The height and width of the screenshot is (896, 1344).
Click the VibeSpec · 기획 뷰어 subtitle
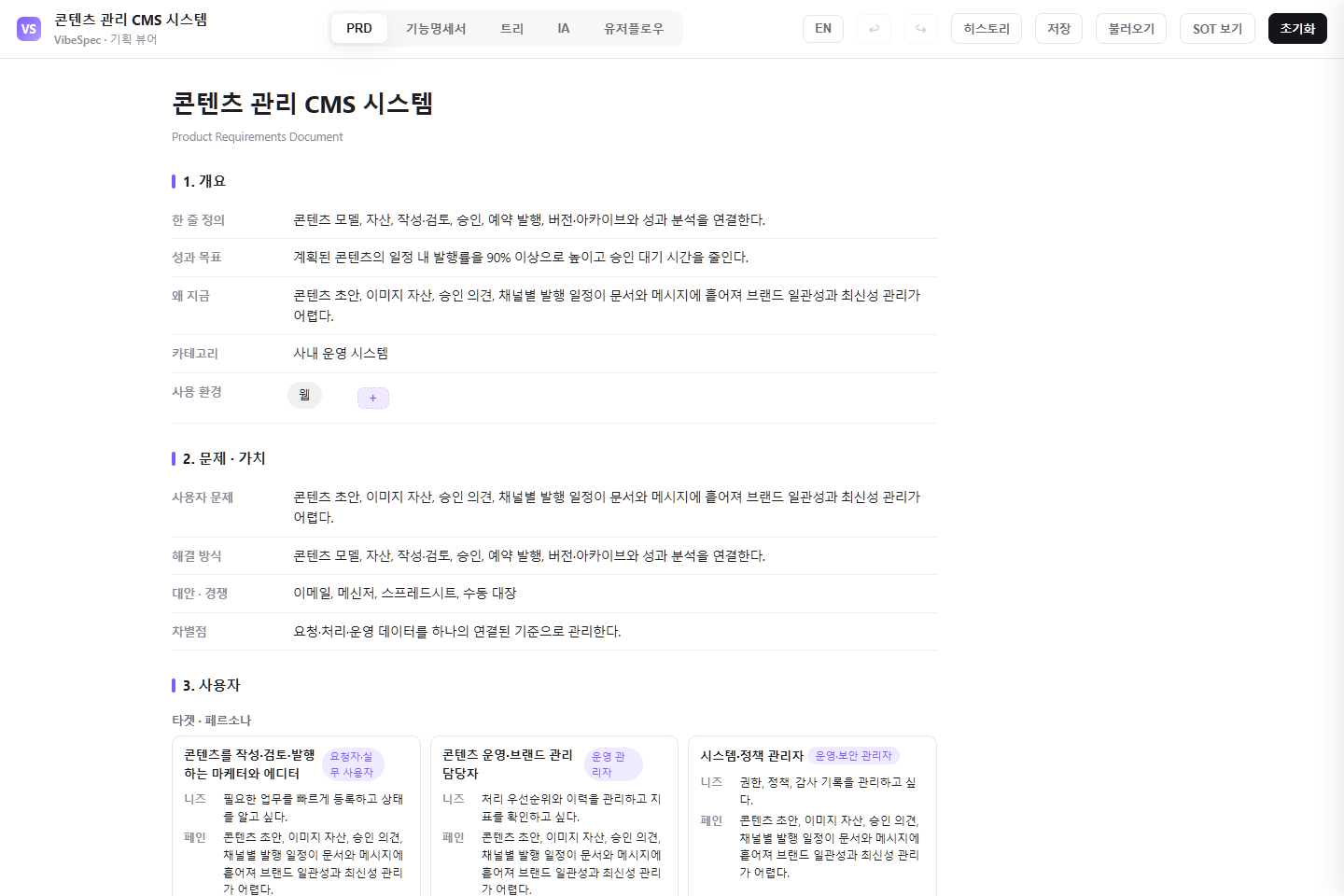[x=105, y=40]
